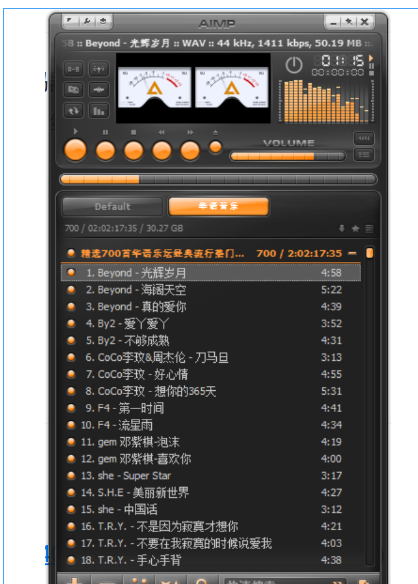418x584 pixels.
Task: Select track 6. CoCo李玟&周杰伦 - 刀马旦
Action: (211, 357)
